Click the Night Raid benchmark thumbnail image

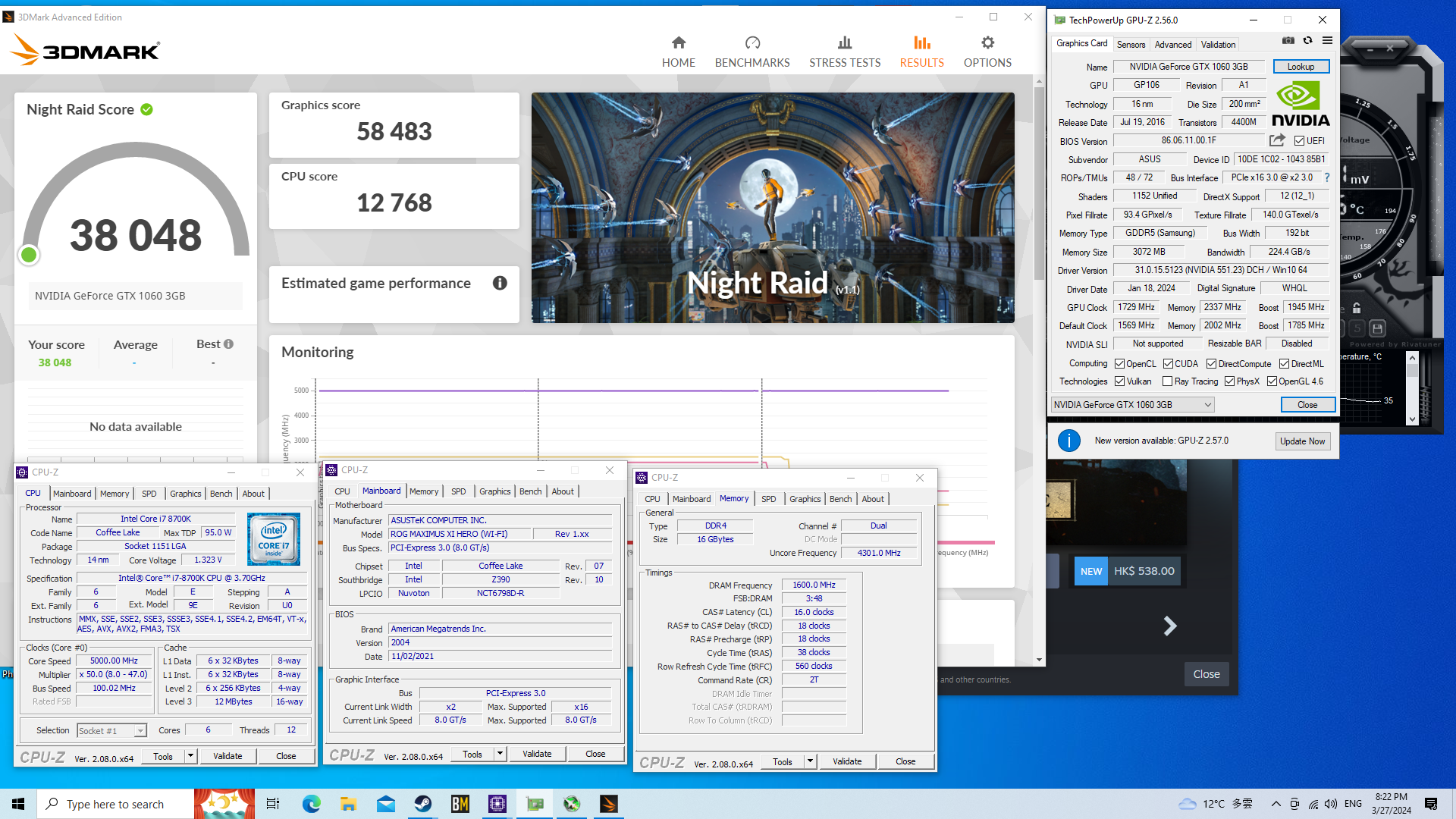click(x=773, y=208)
